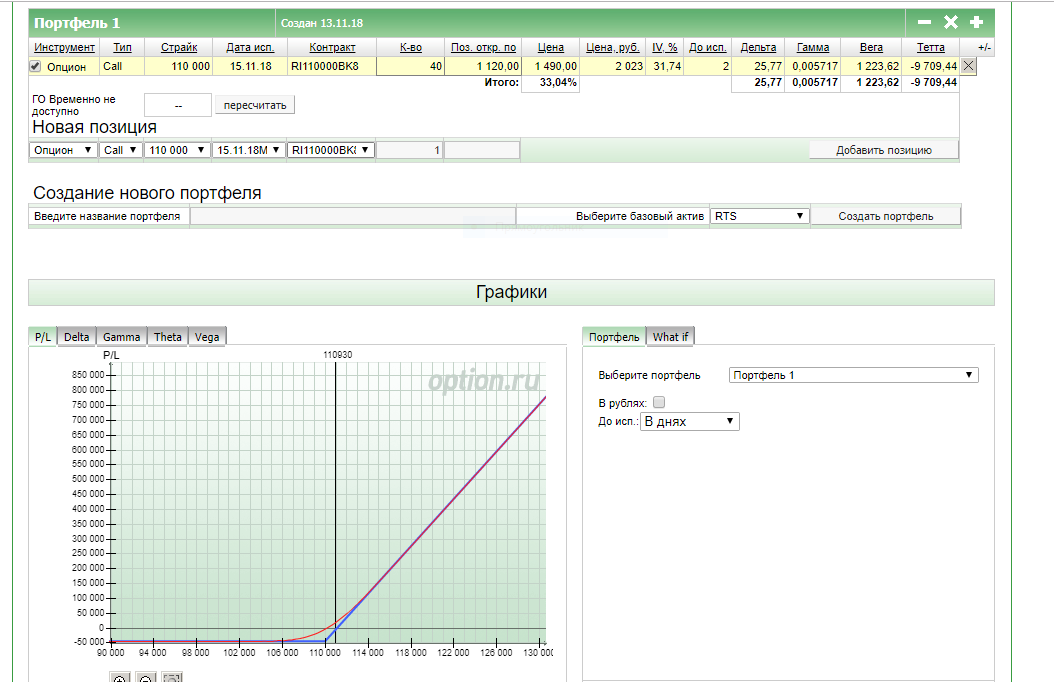
Task: Open the What if tab
Action: click(x=670, y=337)
